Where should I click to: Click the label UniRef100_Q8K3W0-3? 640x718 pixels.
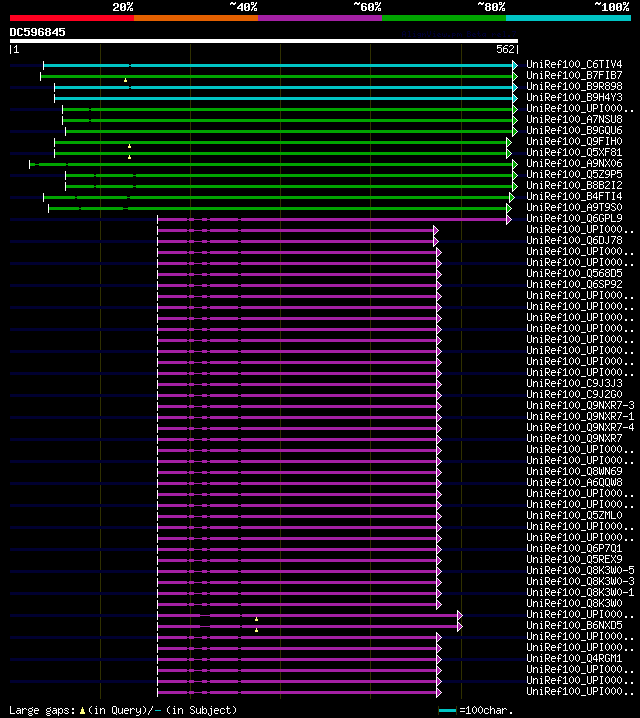(x=580, y=581)
